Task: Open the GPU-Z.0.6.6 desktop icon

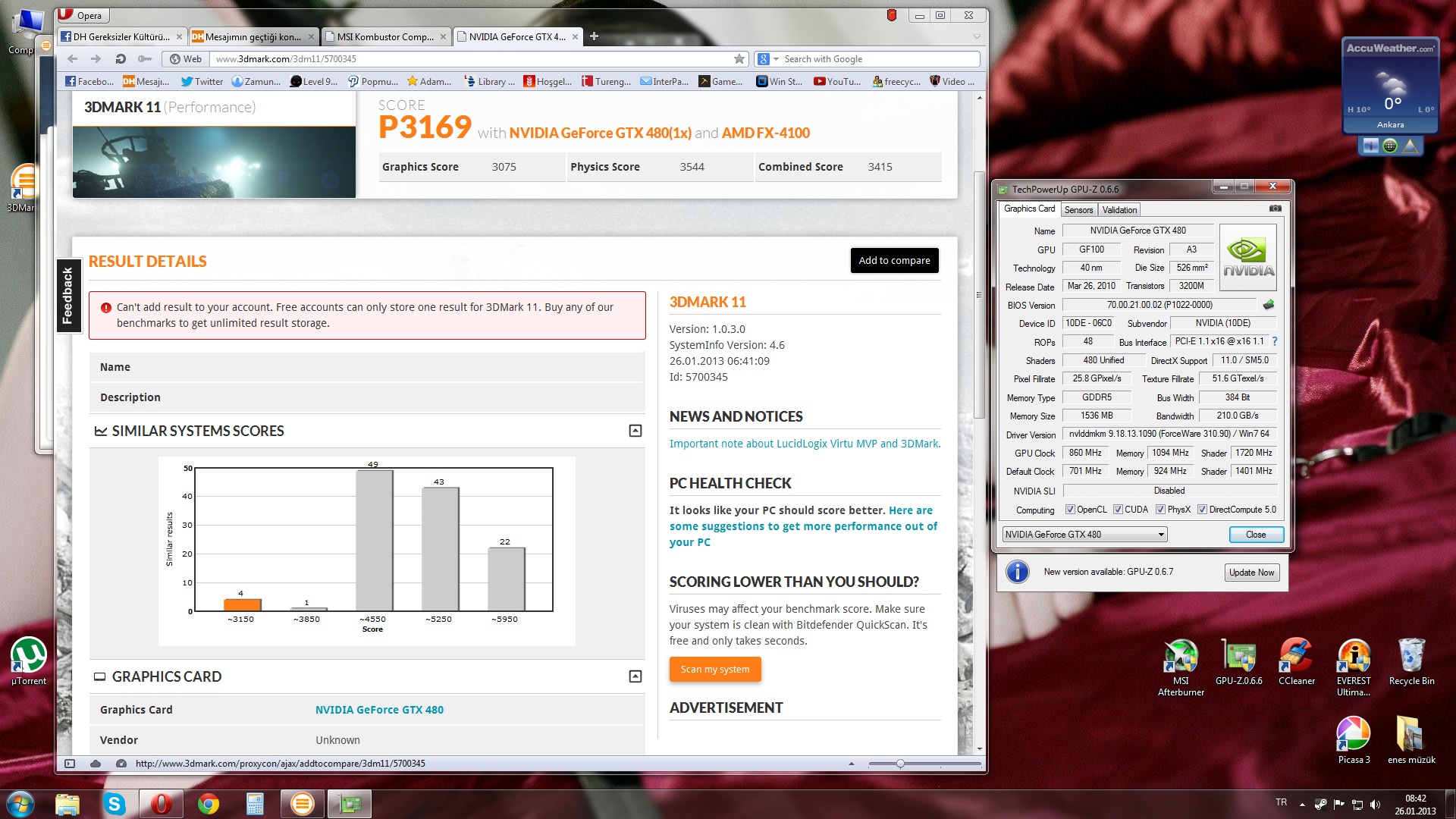Action: [1238, 663]
